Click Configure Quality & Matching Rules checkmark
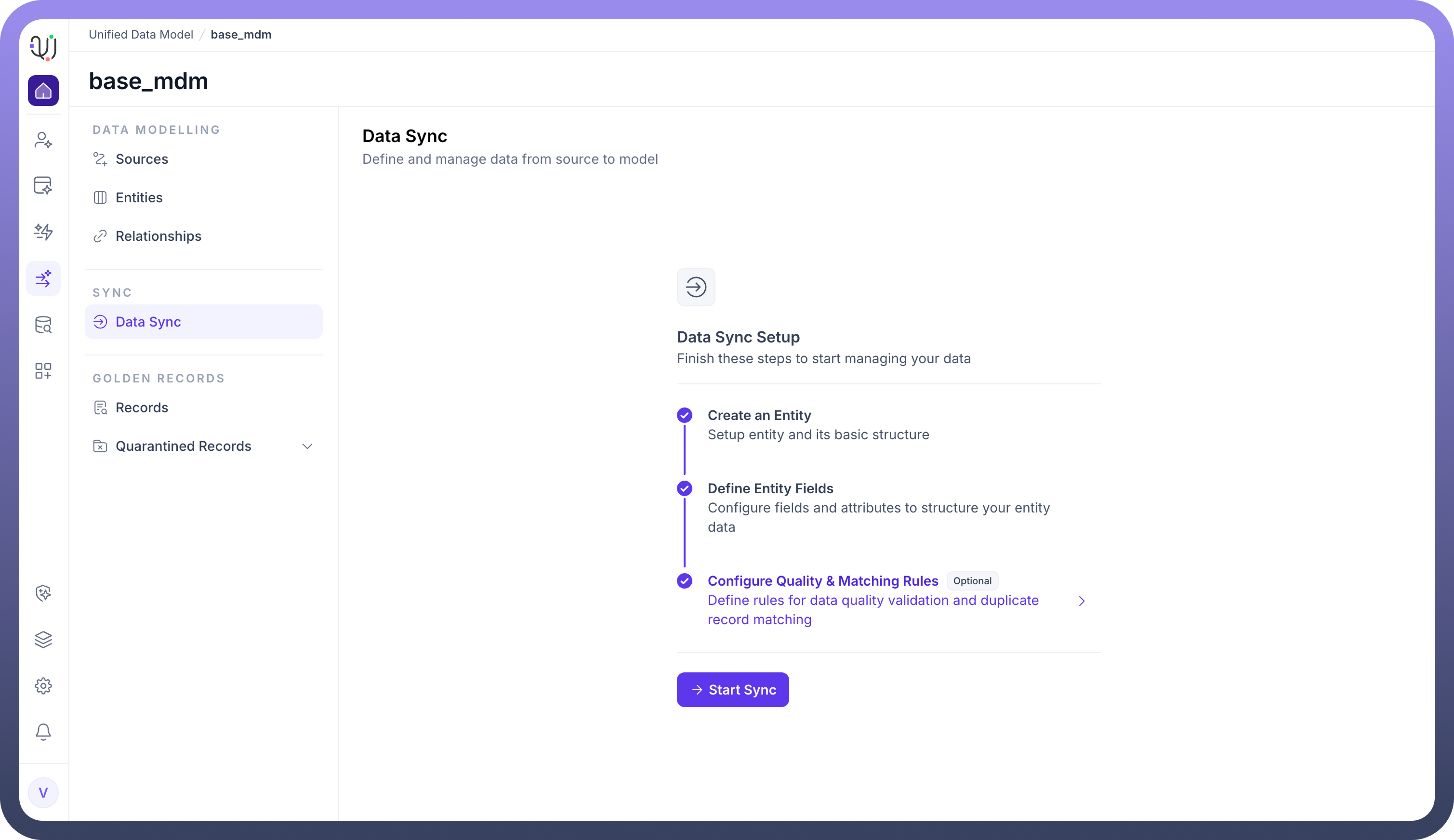This screenshot has width=1454, height=840. [684, 581]
